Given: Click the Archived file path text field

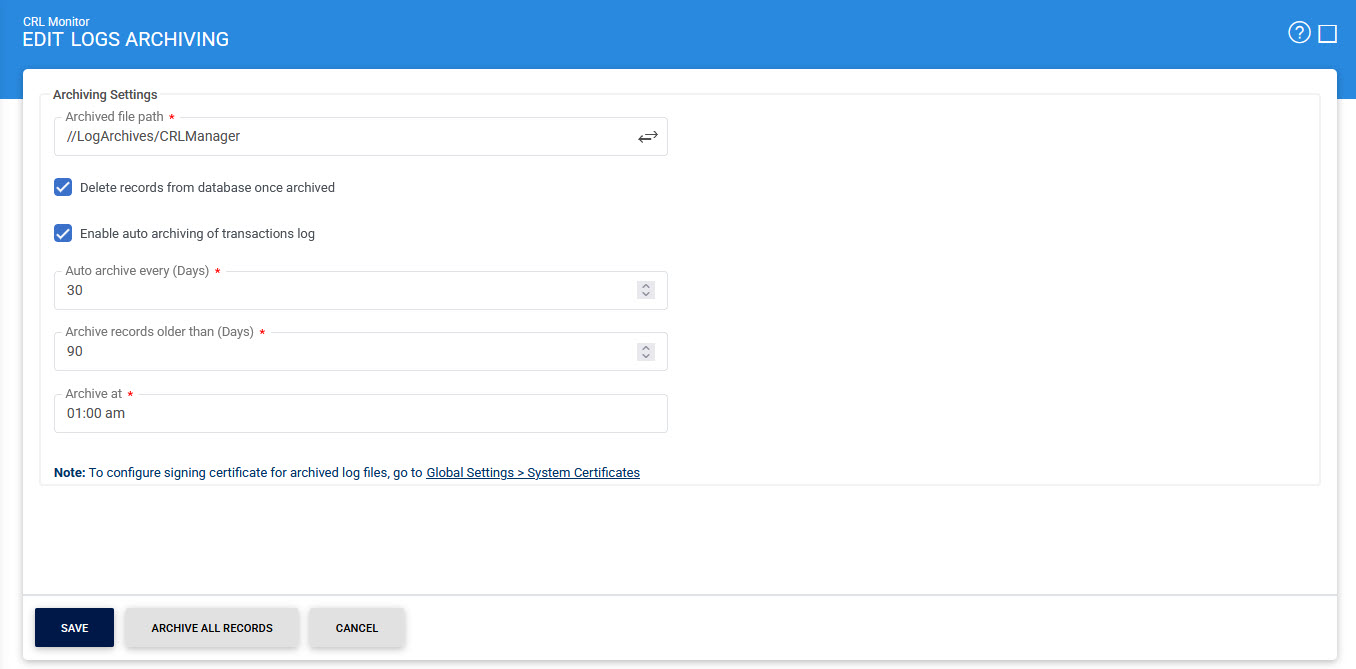Looking at the screenshot, I should point(340,137).
